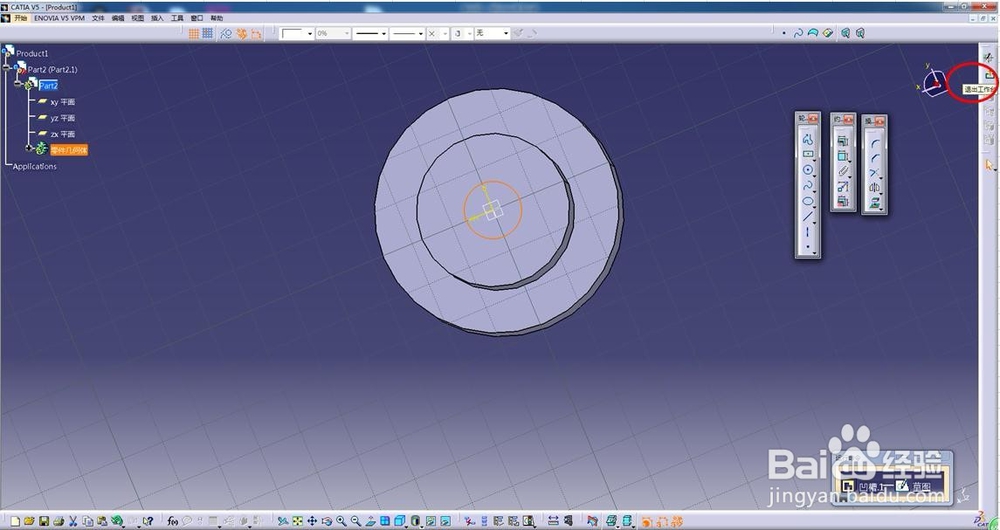Select the Mirror tool in operation toolbar
1000x530 pixels.
tap(875, 188)
